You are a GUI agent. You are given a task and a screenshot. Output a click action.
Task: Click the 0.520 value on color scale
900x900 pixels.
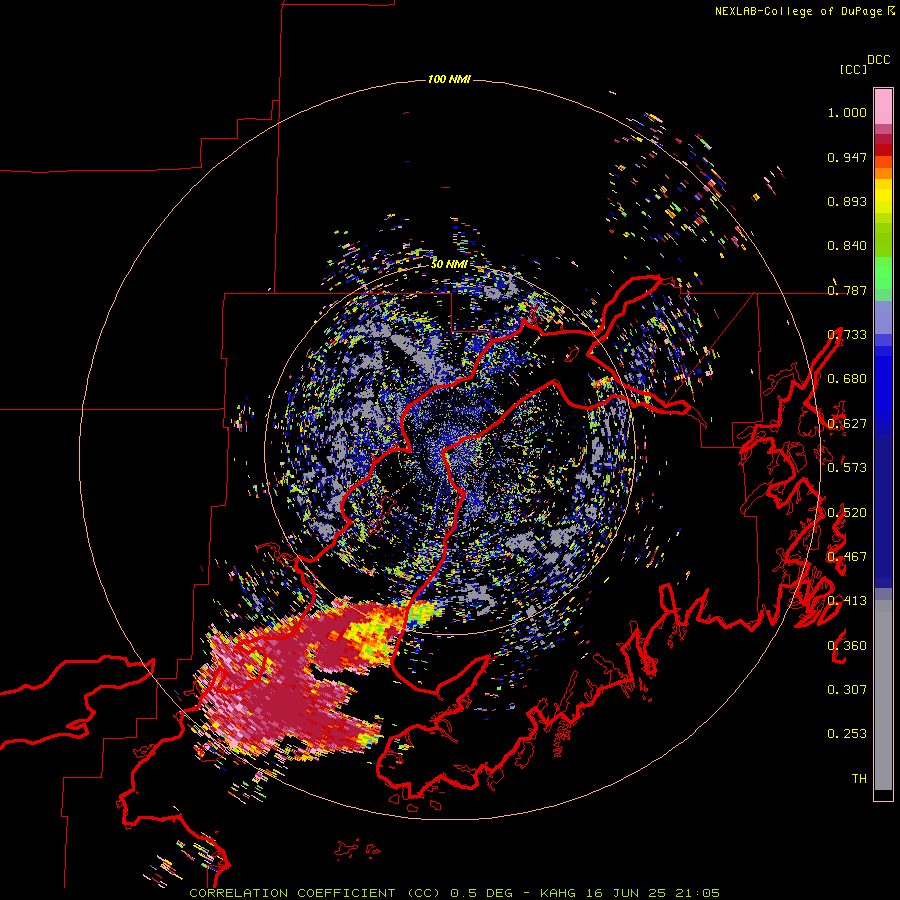point(847,513)
